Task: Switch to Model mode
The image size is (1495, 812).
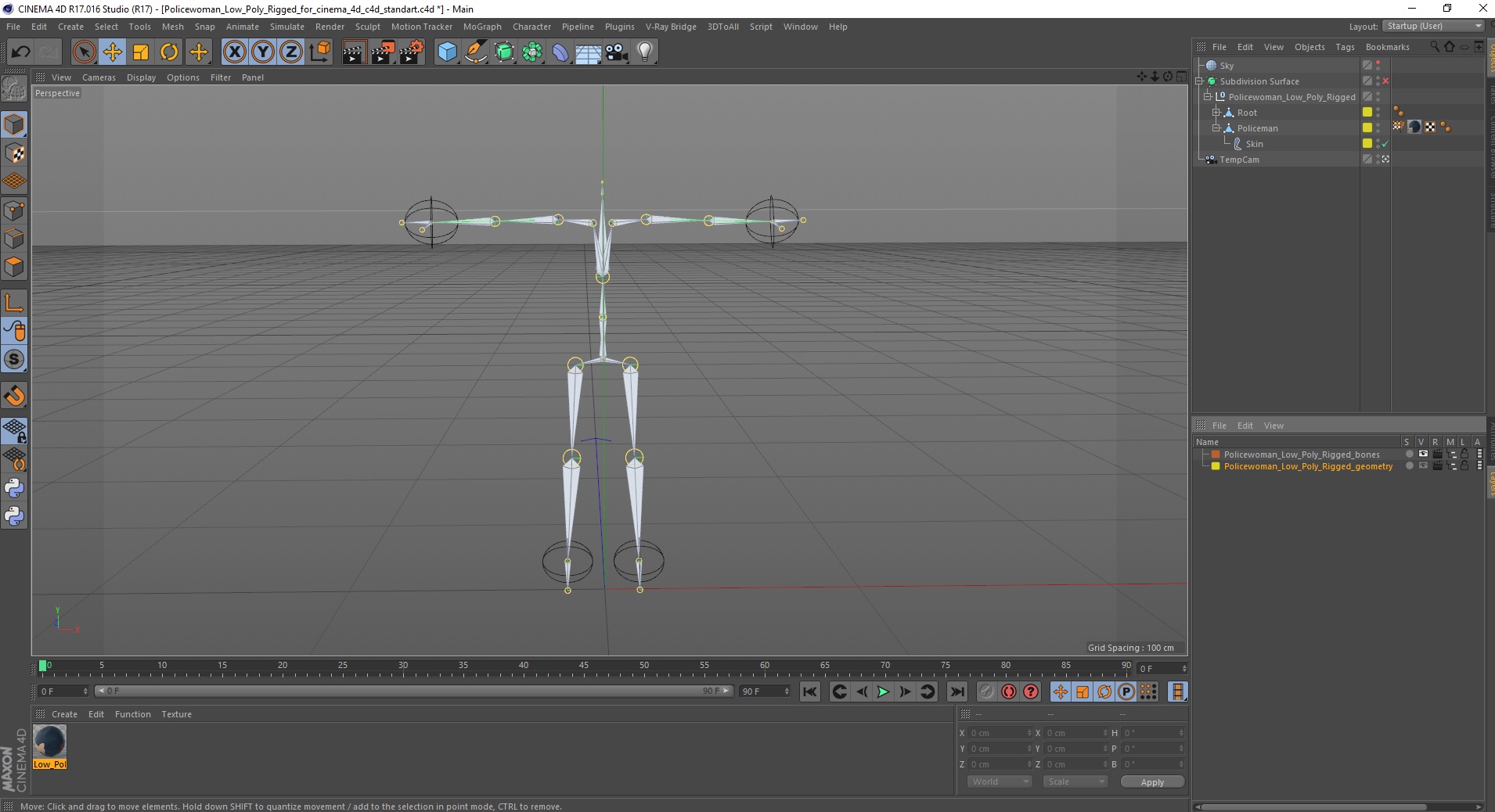Action: (14, 125)
